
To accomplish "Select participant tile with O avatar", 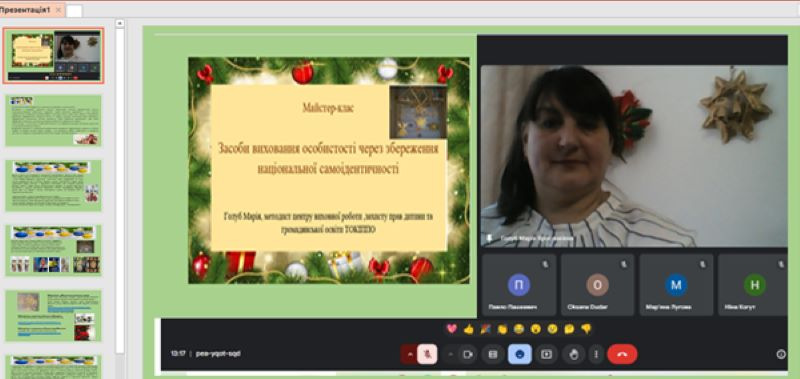I will click(597, 285).
